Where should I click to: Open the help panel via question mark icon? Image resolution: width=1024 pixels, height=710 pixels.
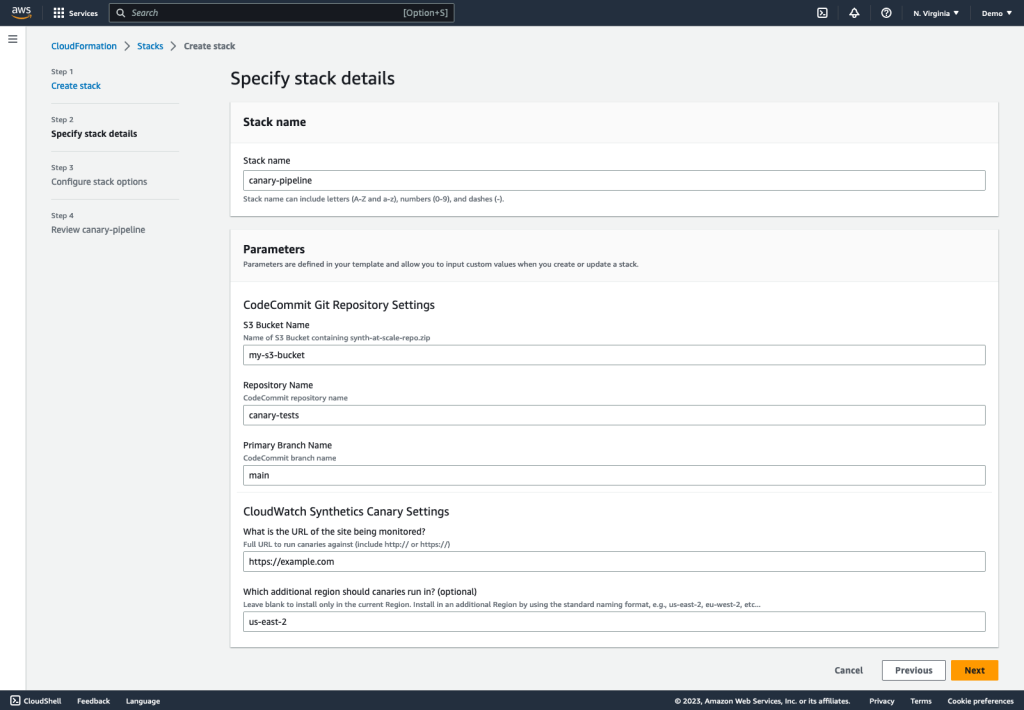point(886,13)
